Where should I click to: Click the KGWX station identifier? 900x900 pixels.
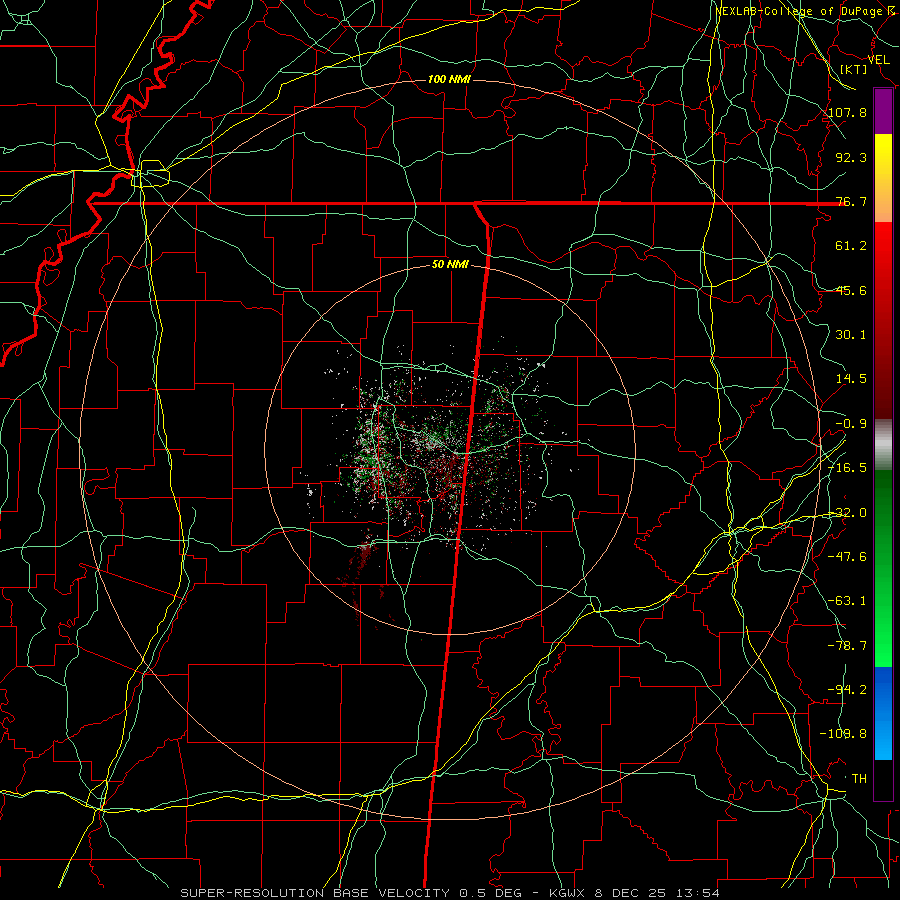coord(569,893)
